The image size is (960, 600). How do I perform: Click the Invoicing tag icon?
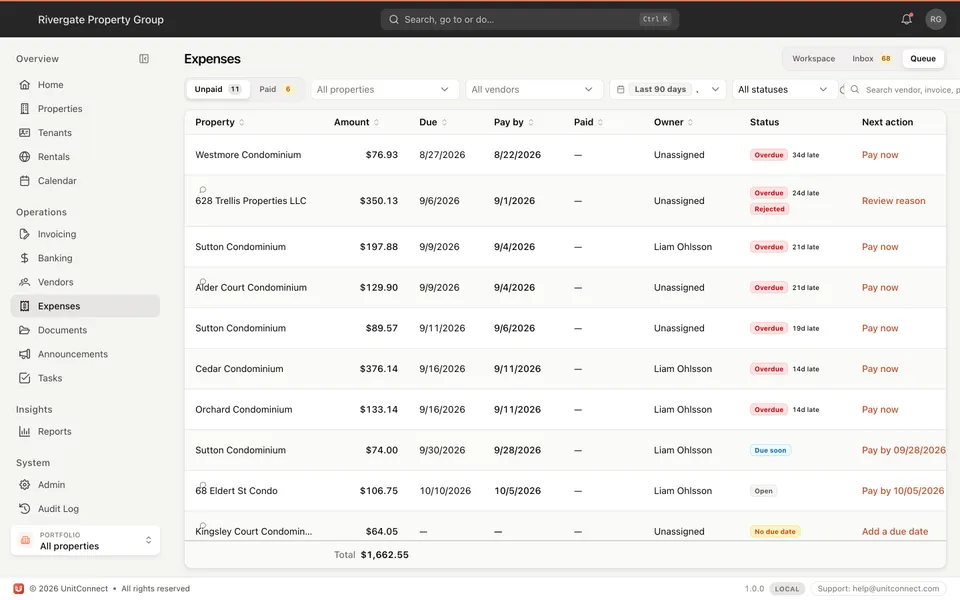tap(24, 234)
